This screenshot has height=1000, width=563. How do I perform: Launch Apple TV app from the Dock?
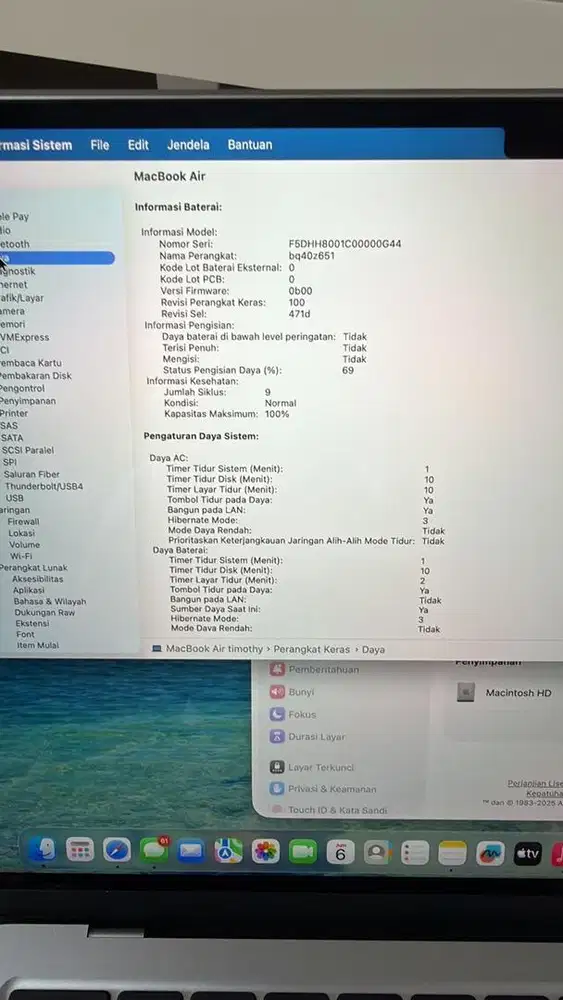click(527, 854)
